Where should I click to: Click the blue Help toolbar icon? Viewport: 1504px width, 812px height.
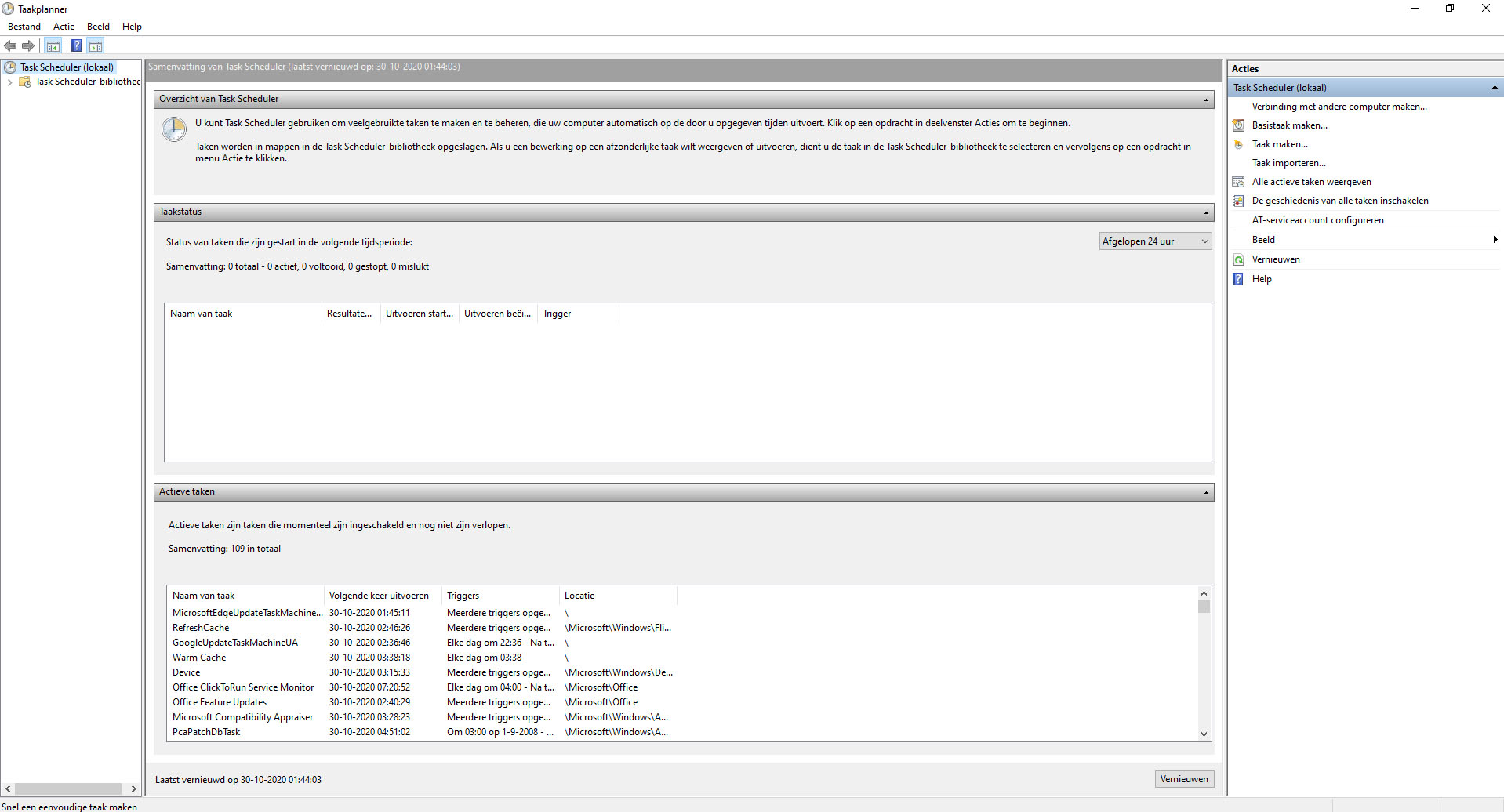pyautogui.click(x=76, y=46)
